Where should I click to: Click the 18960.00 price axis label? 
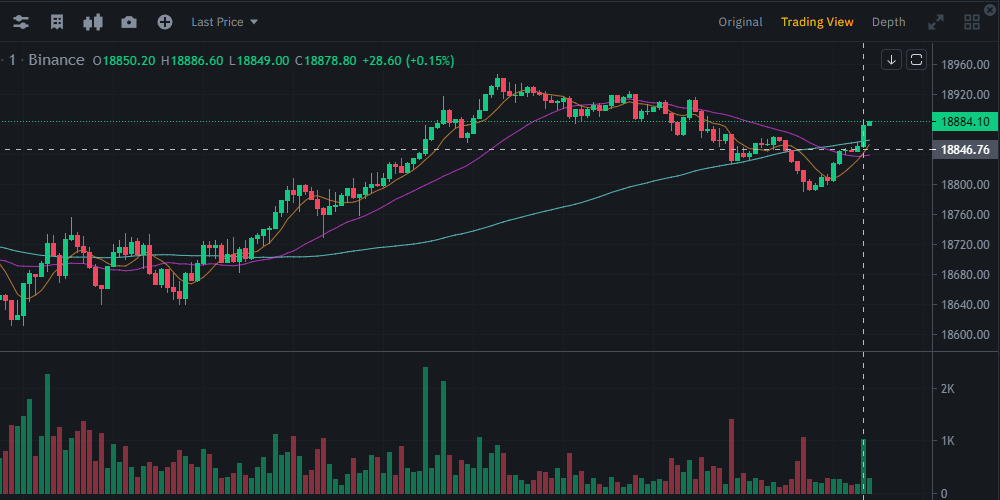click(x=965, y=64)
